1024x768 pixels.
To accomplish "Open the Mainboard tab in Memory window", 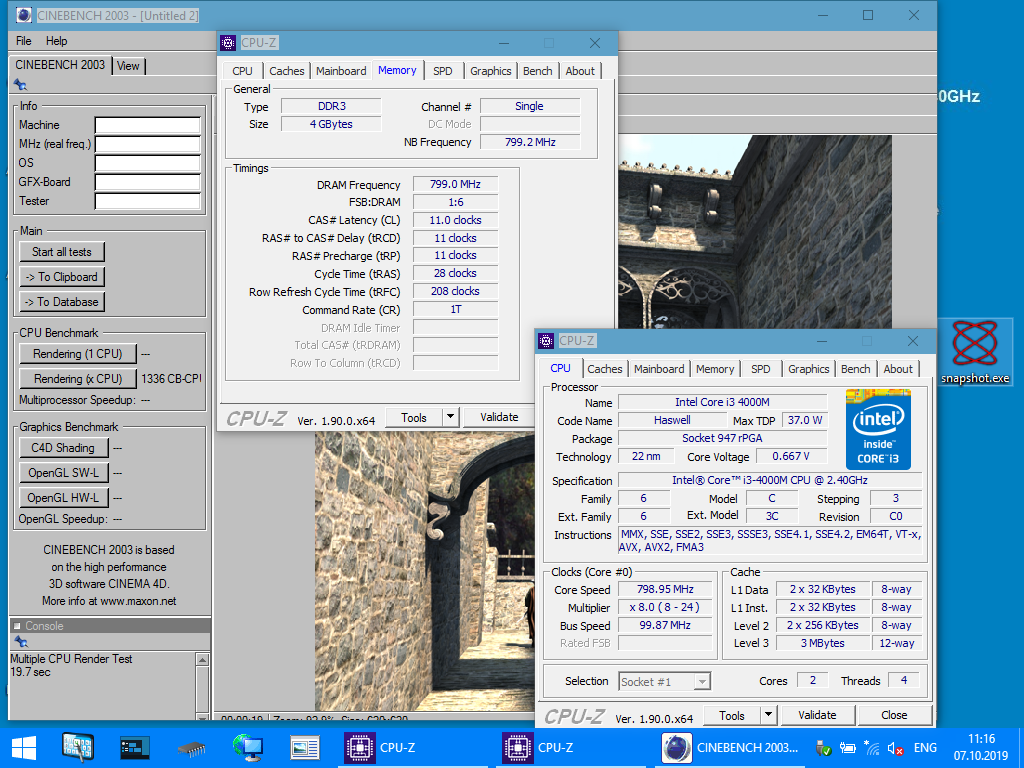I will 341,71.
